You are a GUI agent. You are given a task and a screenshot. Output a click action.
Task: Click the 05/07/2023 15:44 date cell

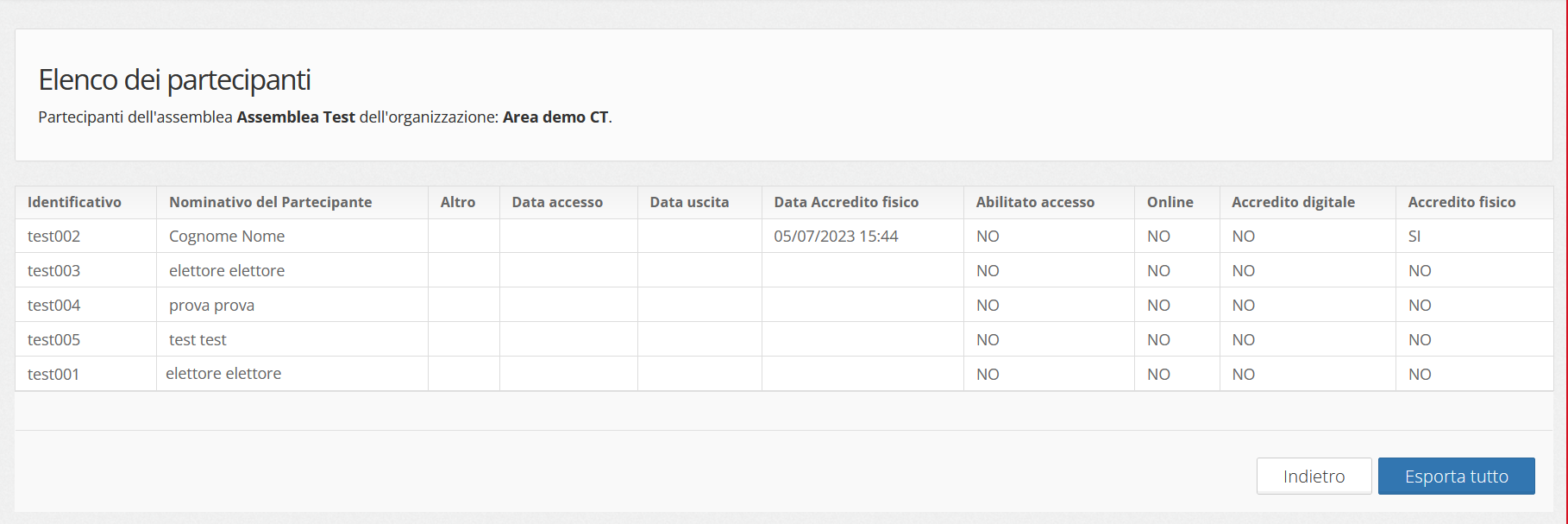point(862,236)
